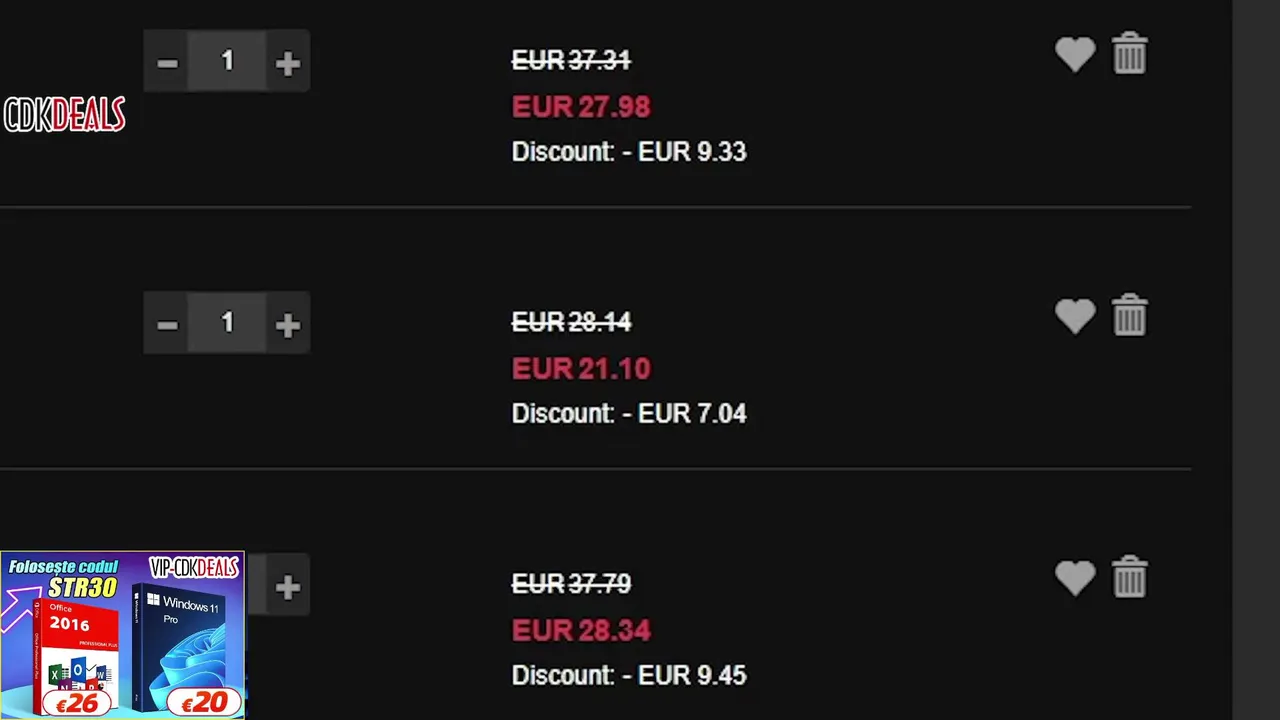The height and width of the screenshot is (720, 1280).
Task: Click the STR30 promo code text
Action: [82, 587]
